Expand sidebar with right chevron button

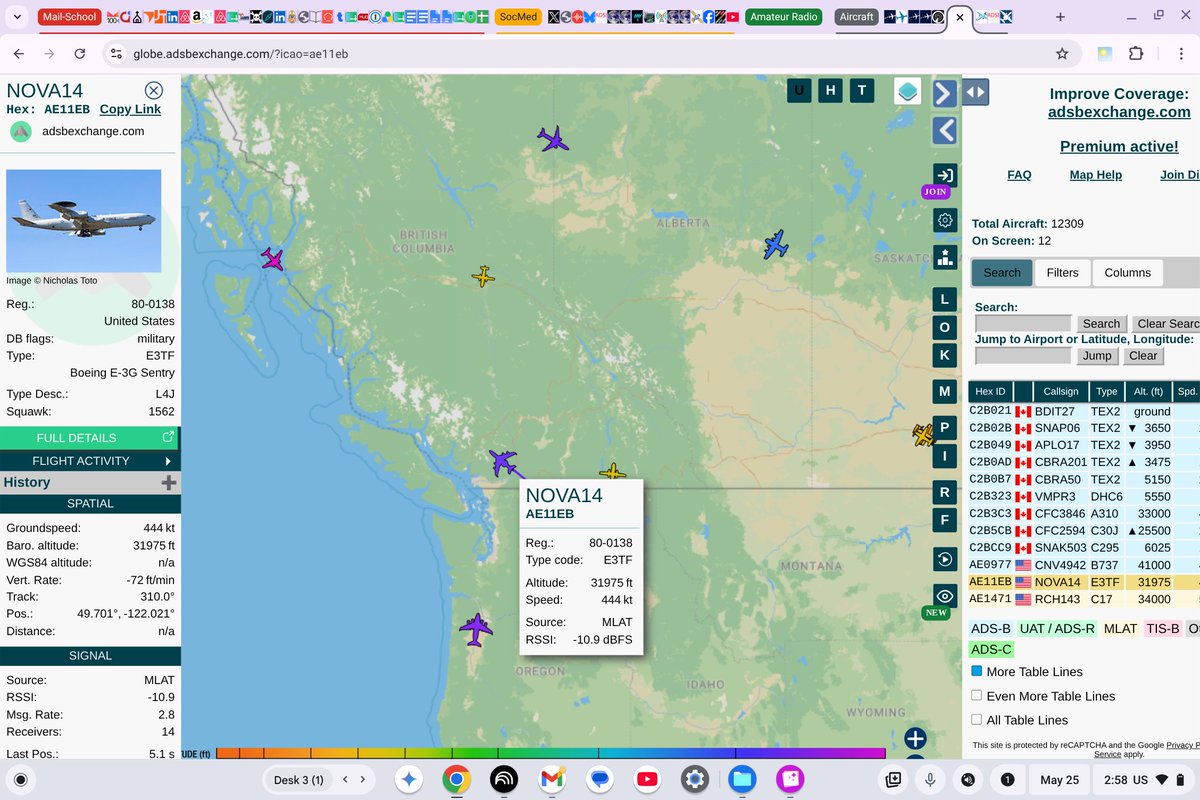pos(945,93)
